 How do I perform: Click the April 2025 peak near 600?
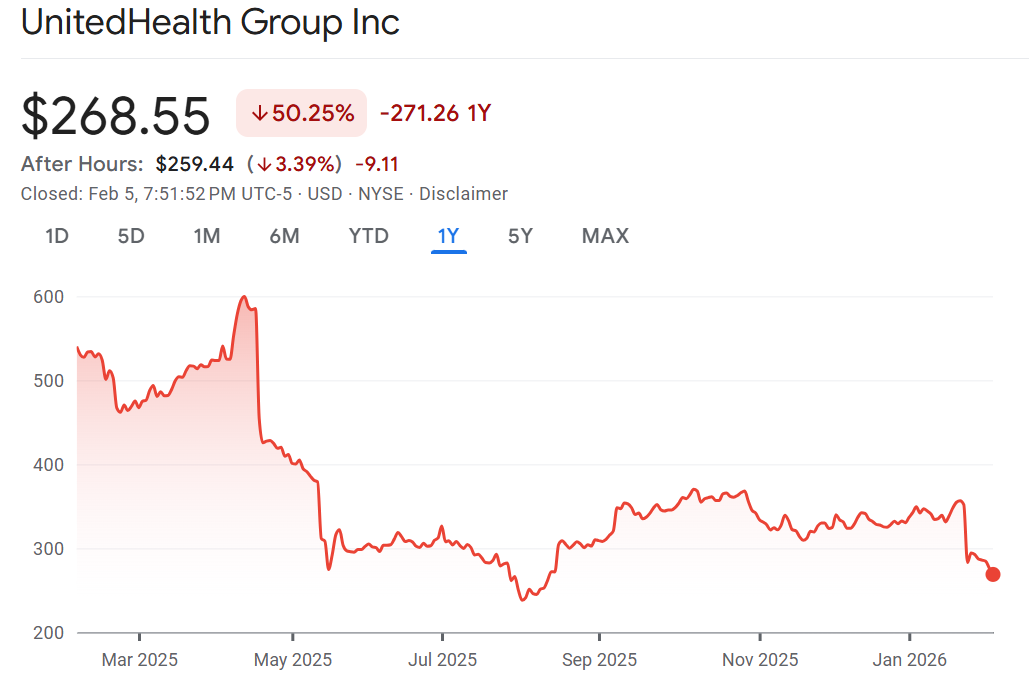tap(243, 297)
